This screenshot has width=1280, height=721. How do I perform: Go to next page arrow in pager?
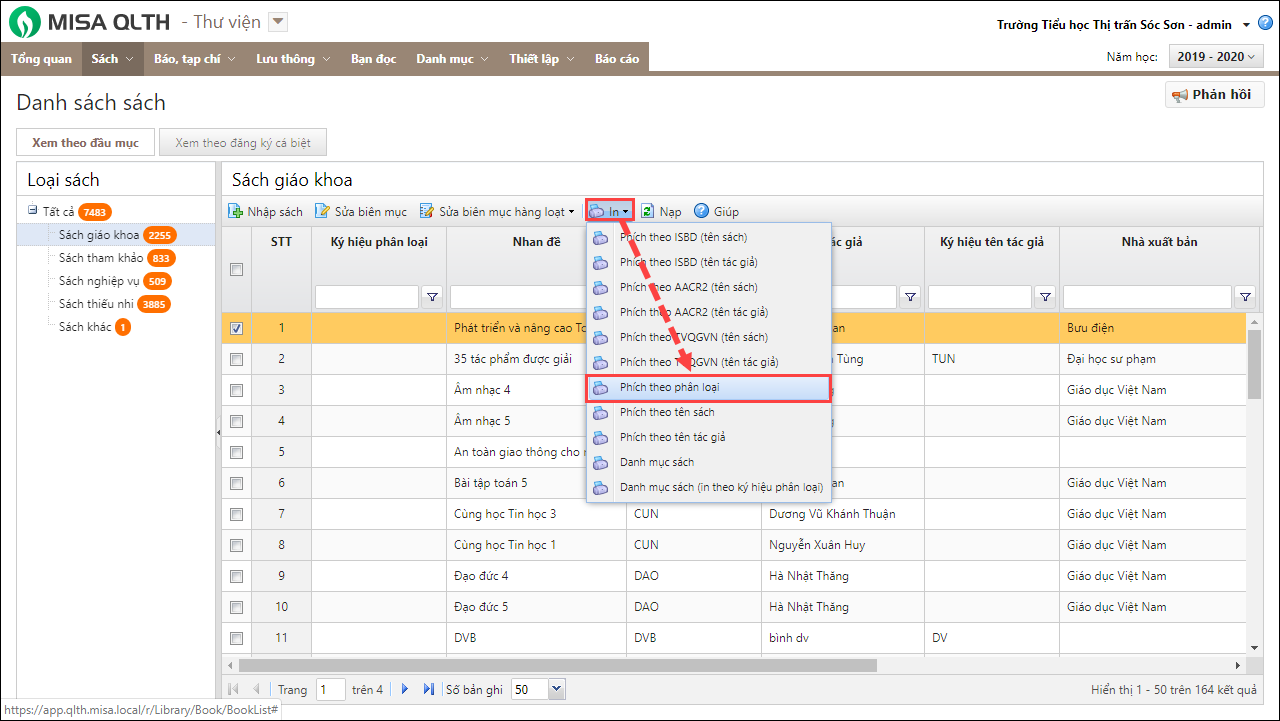405,689
